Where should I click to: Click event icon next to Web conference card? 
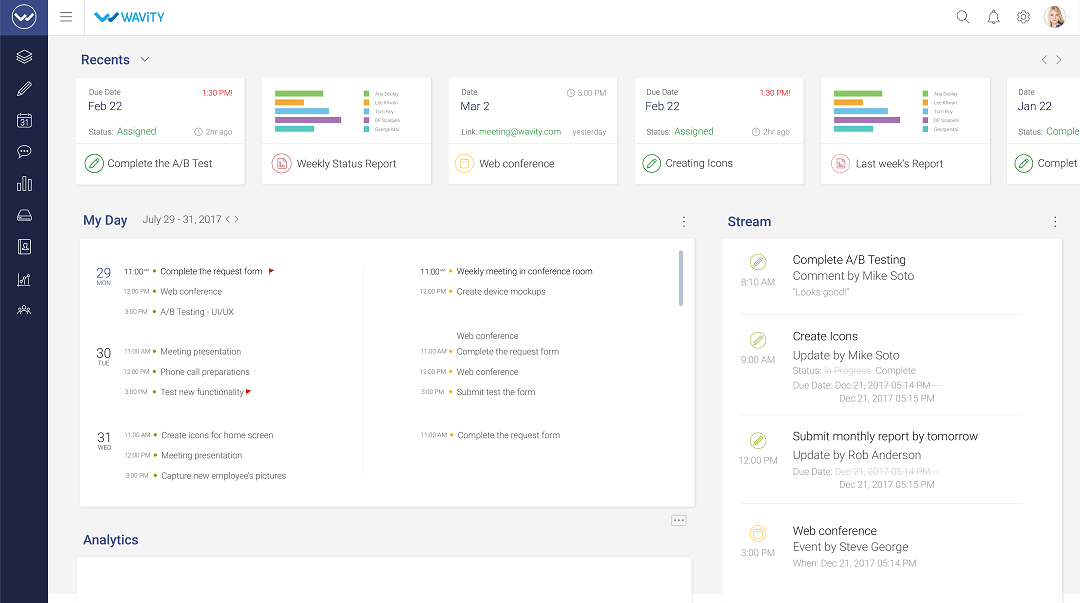464,163
